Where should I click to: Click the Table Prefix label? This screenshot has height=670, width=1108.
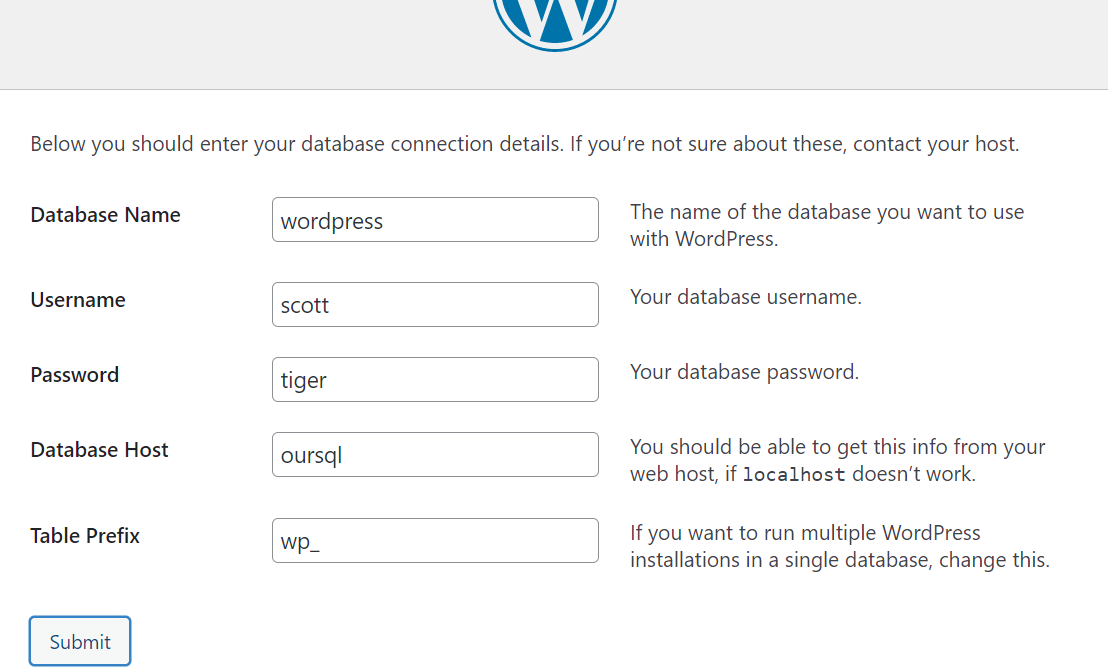point(85,536)
